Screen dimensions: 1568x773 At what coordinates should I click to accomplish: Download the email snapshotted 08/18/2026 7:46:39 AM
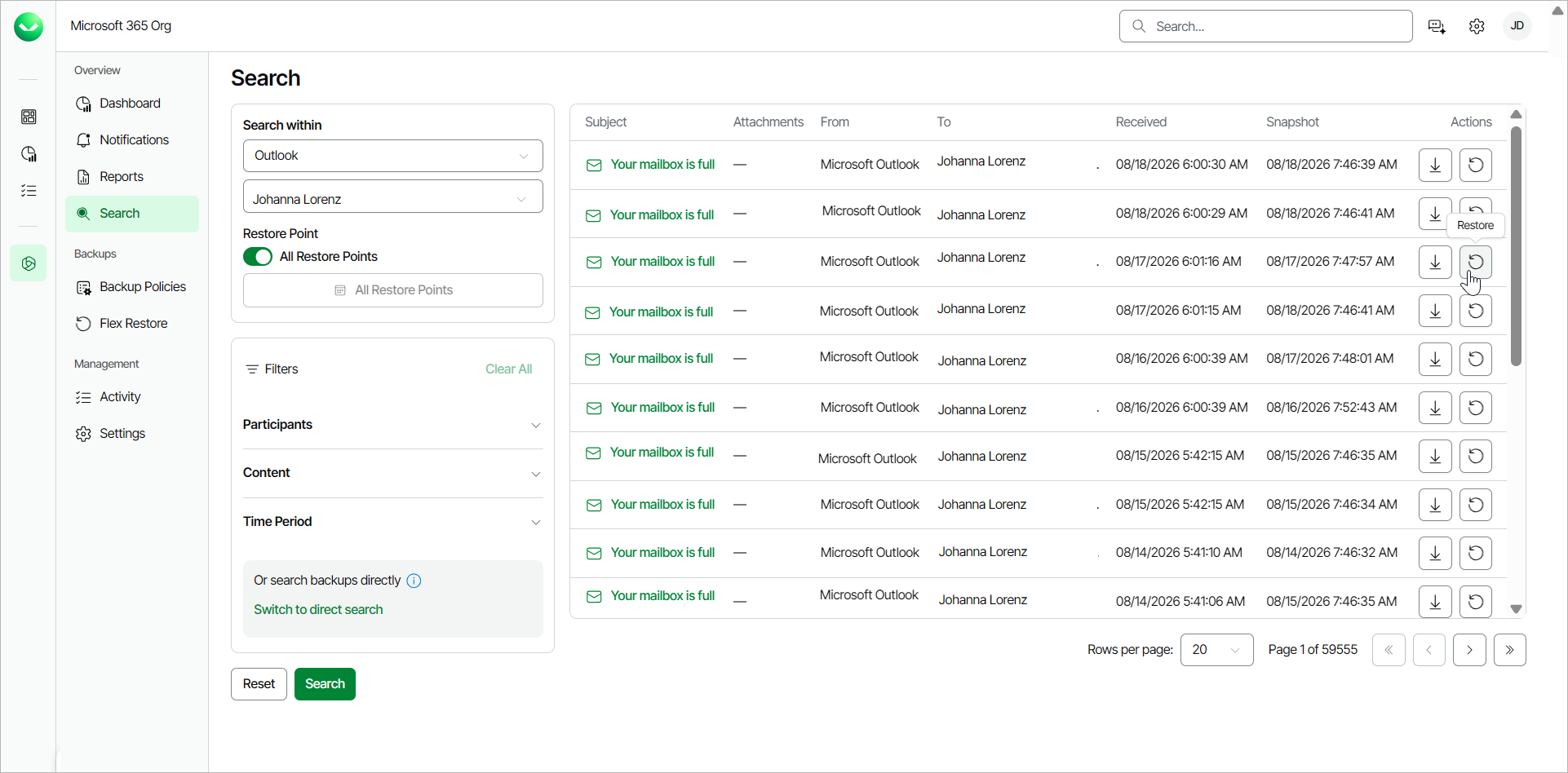(x=1435, y=165)
